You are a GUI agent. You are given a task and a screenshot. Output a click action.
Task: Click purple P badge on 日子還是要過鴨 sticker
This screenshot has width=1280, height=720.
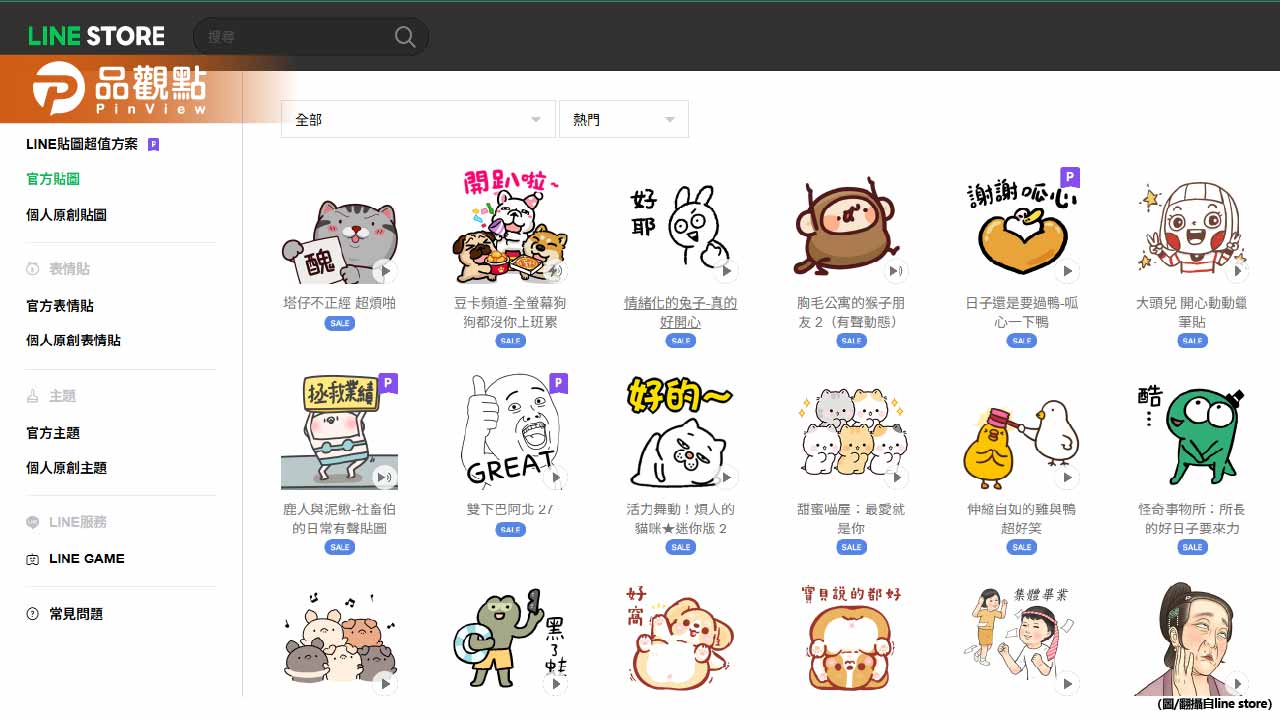pos(1070,178)
